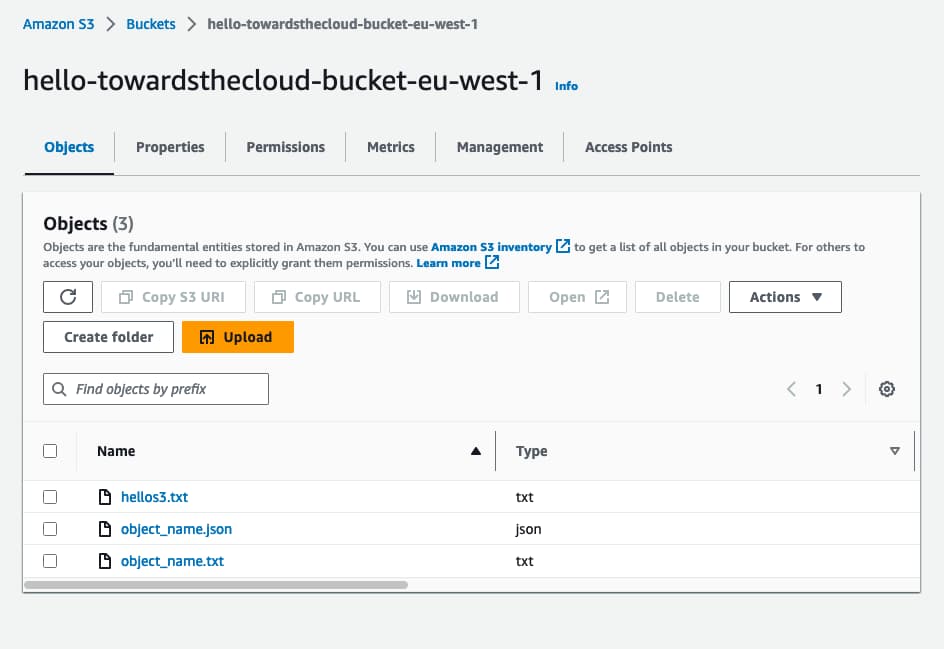
Task: Click the horizontal scrollbar under the objects table
Action: pyautogui.click(x=215, y=584)
